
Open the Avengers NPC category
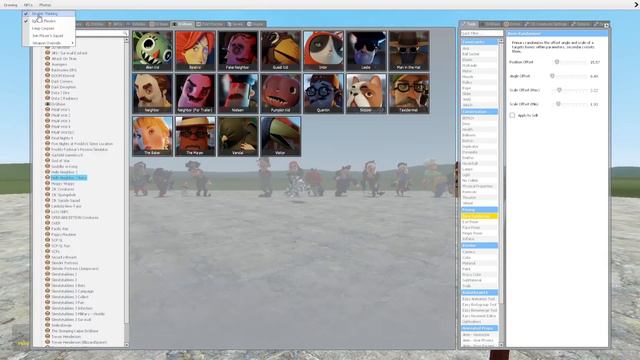click(59, 64)
